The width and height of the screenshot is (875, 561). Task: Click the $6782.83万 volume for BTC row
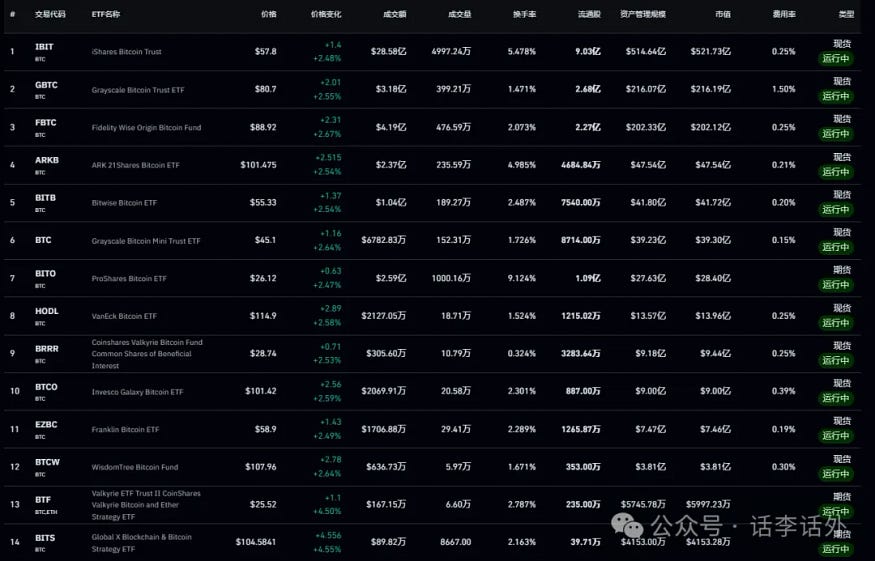(x=383, y=240)
